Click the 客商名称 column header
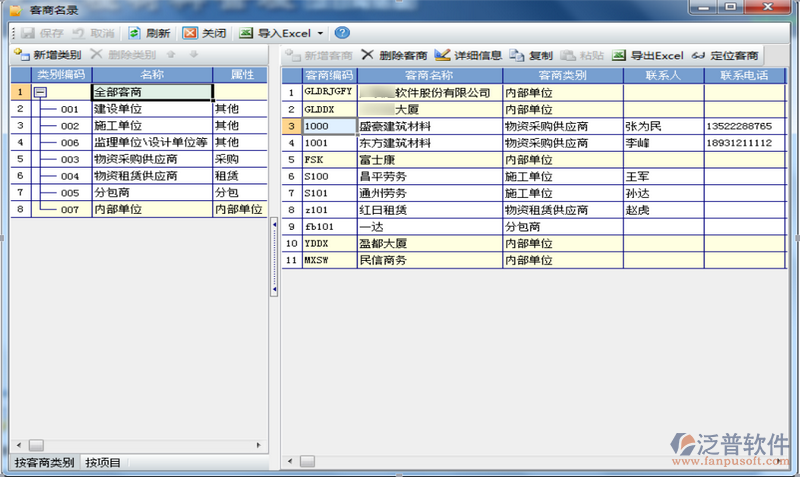The width and height of the screenshot is (800, 477). pyautogui.click(x=429, y=75)
